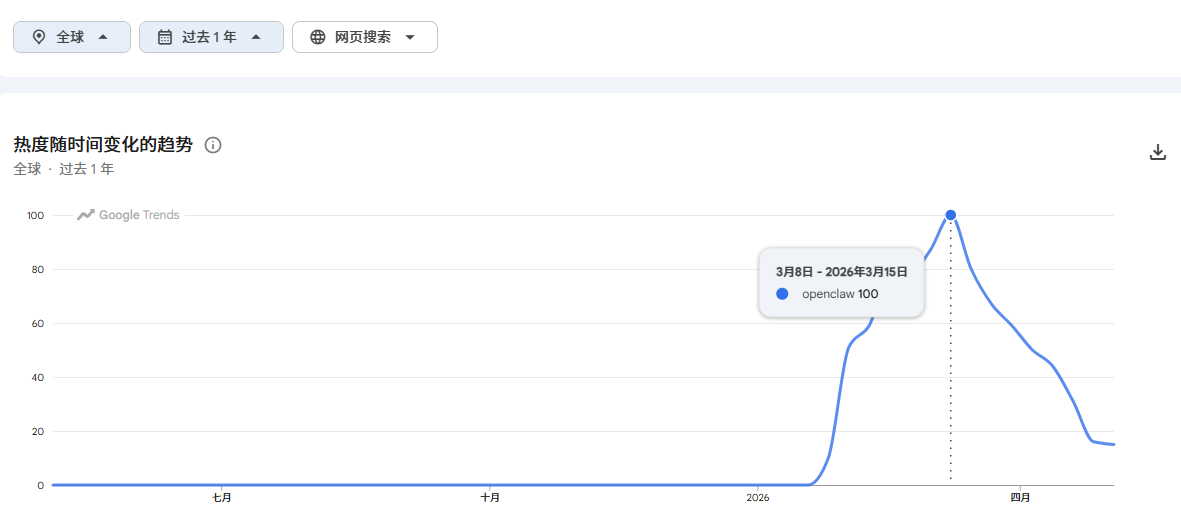The height and width of the screenshot is (531, 1181).
Task: Click the 热度随时间变化的趋势 heading
Action: click(103, 145)
